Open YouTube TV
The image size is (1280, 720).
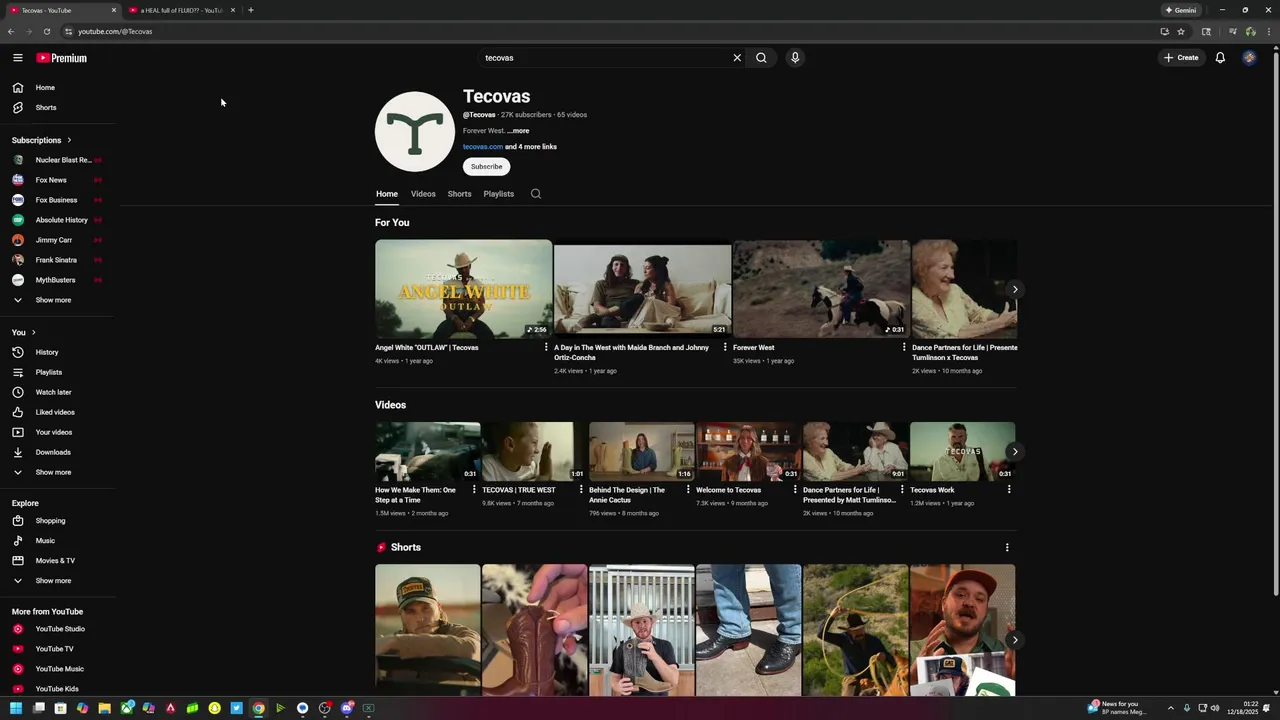click(x=54, y=649)
